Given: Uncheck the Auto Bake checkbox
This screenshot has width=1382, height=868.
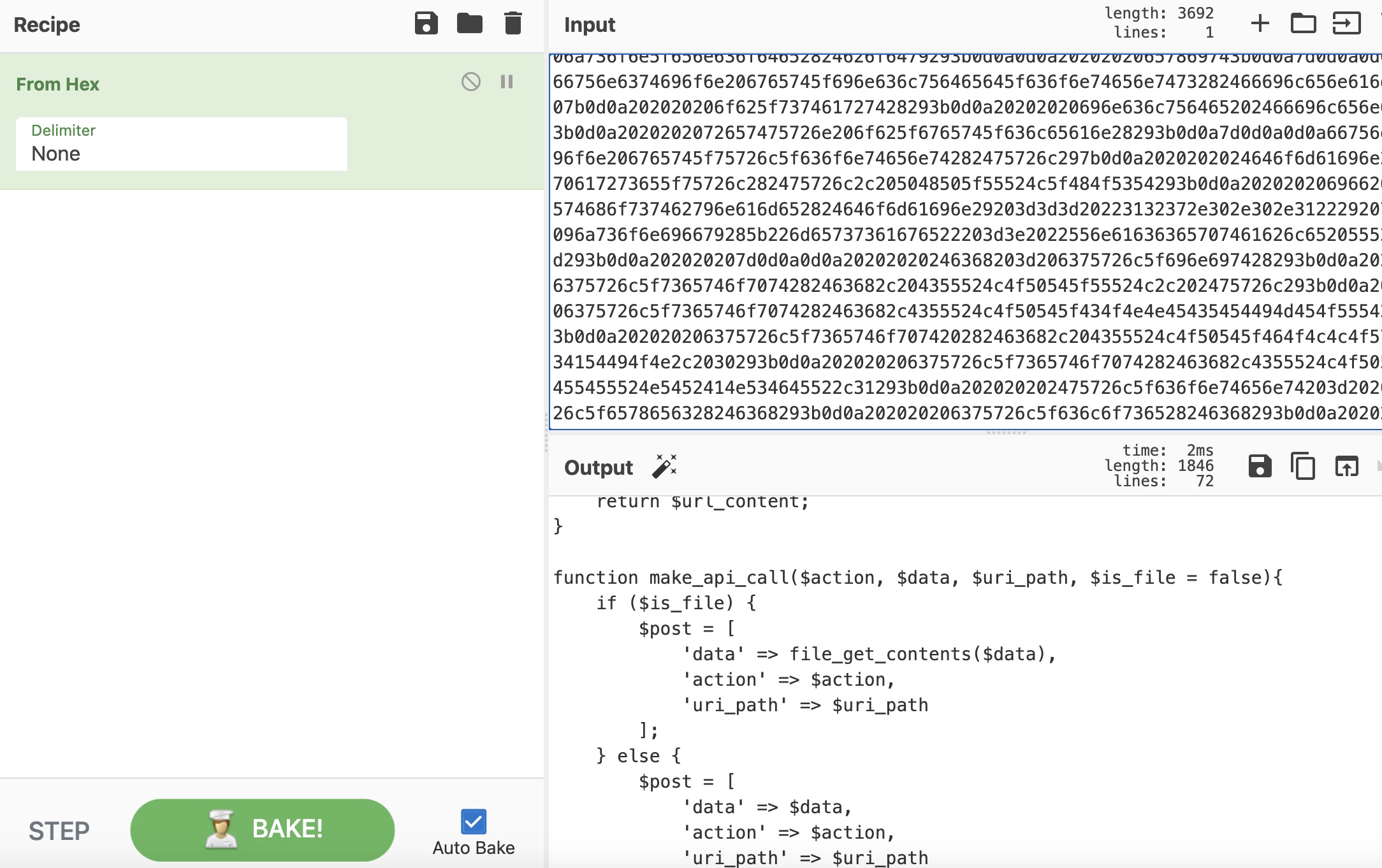Looking at the screenshot, I should (473, 821).
